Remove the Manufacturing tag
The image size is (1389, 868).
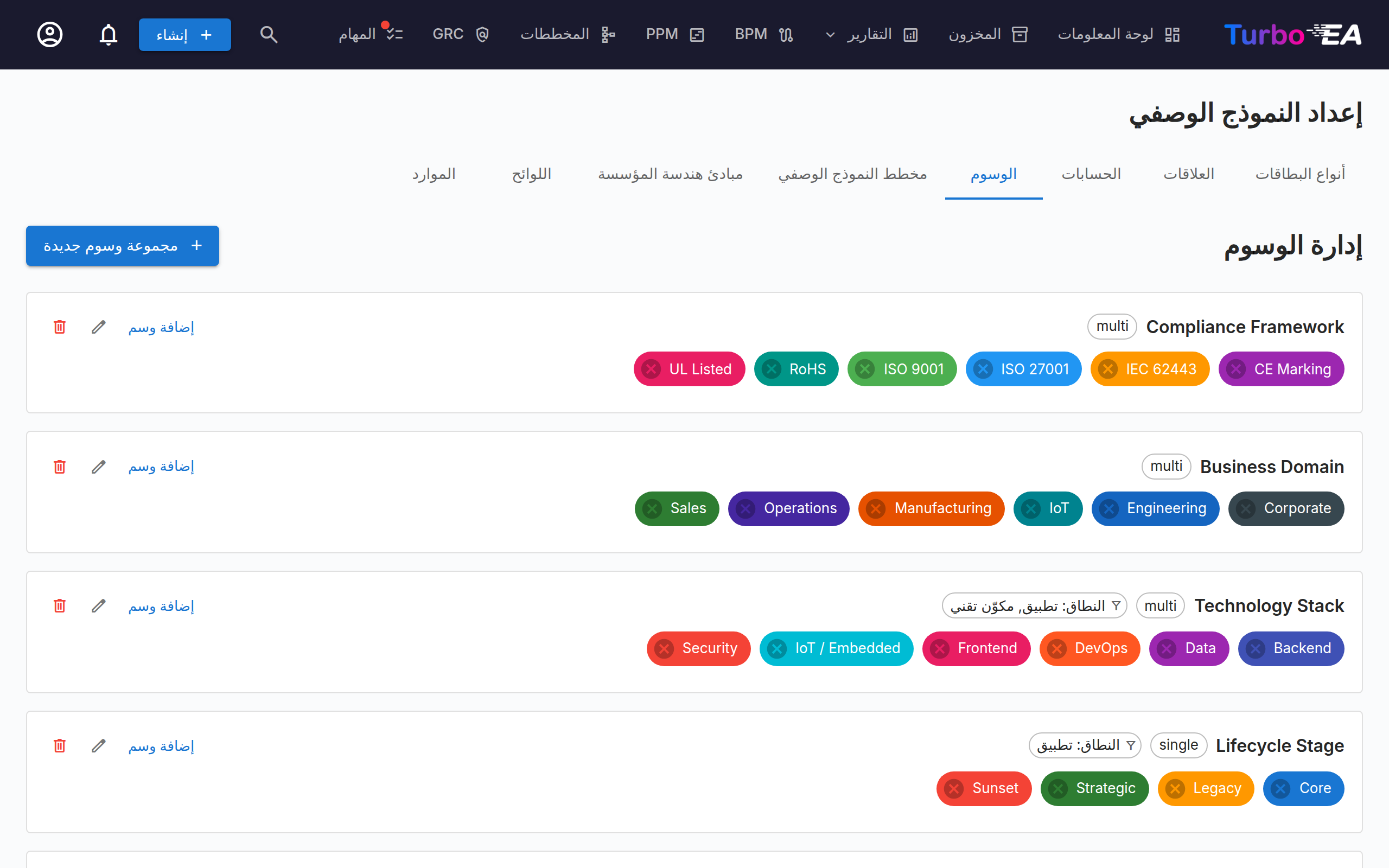876,509
